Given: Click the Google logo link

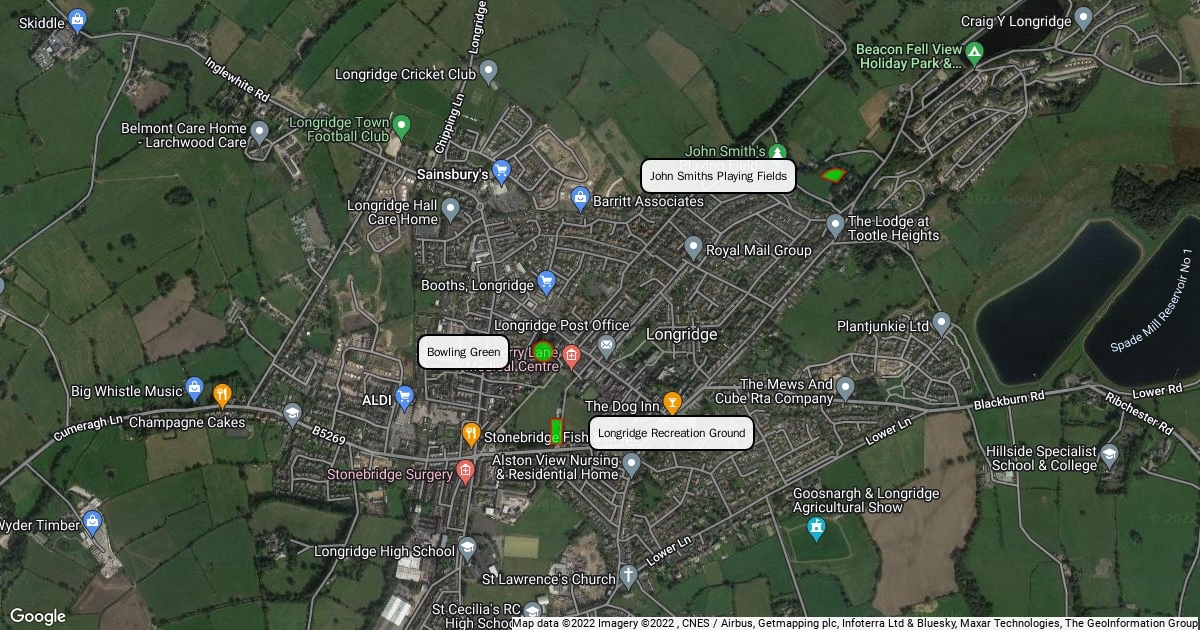Looking at the screenshot, I should [37, 616].
